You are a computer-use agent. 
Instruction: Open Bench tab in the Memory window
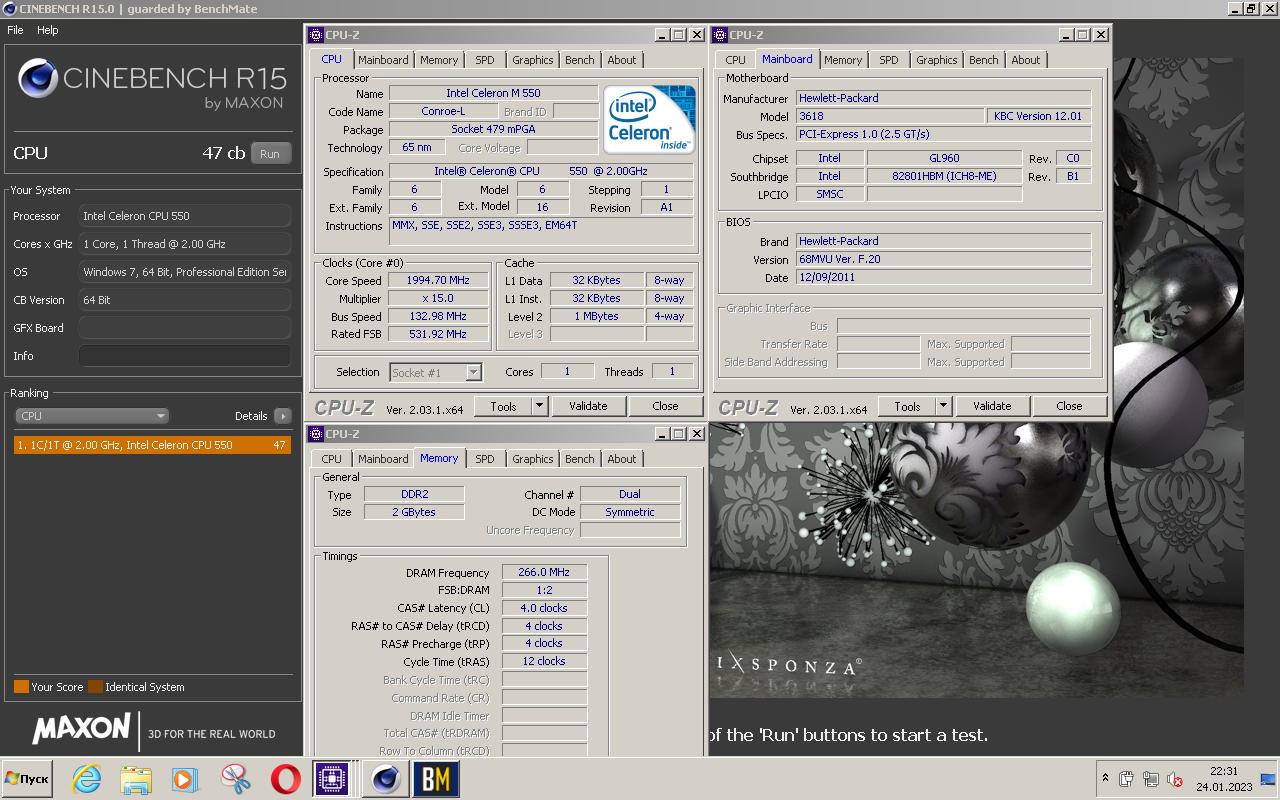(580, 459)
